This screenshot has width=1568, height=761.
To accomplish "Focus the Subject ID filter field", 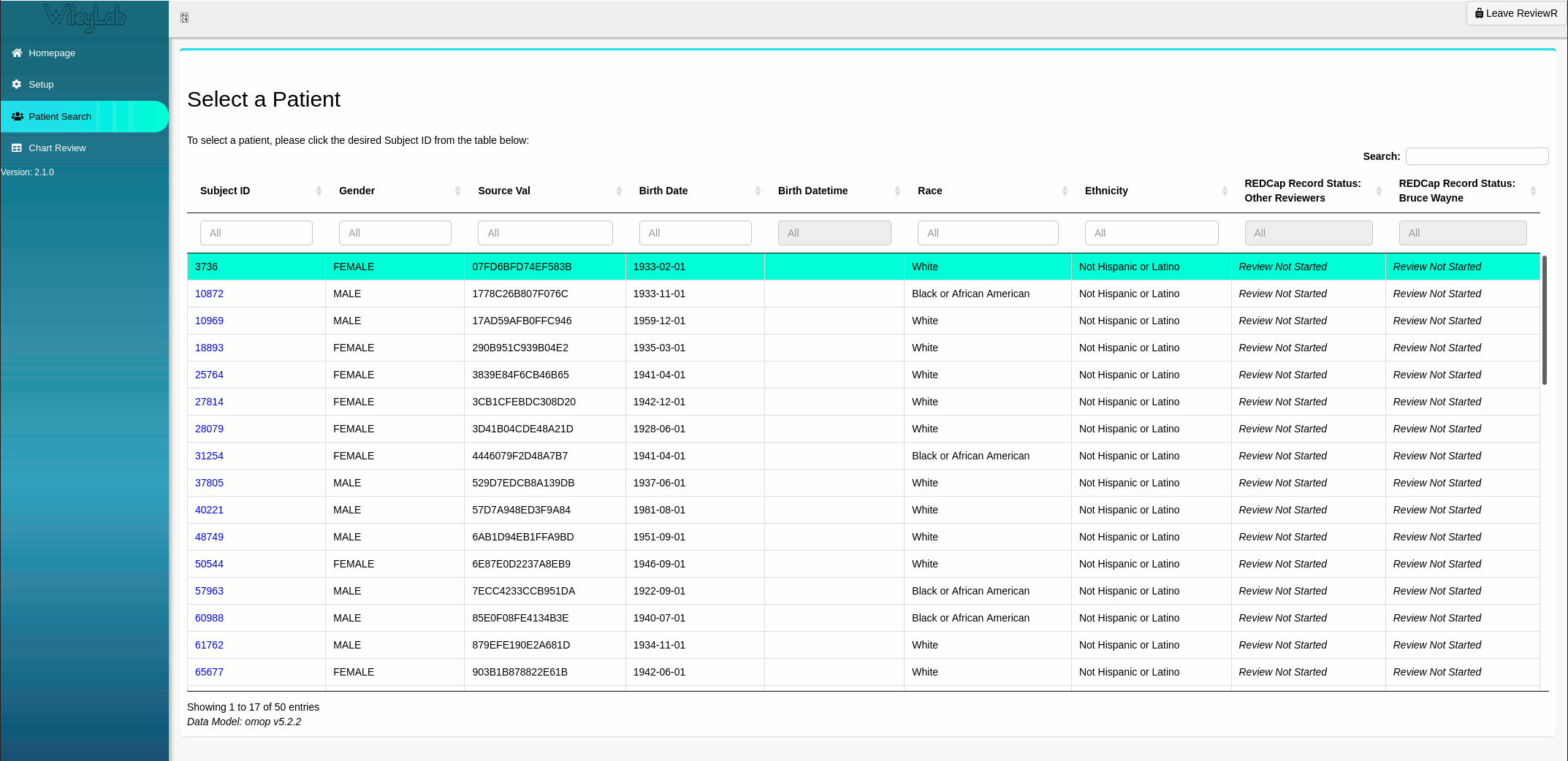I will [256, 233].
